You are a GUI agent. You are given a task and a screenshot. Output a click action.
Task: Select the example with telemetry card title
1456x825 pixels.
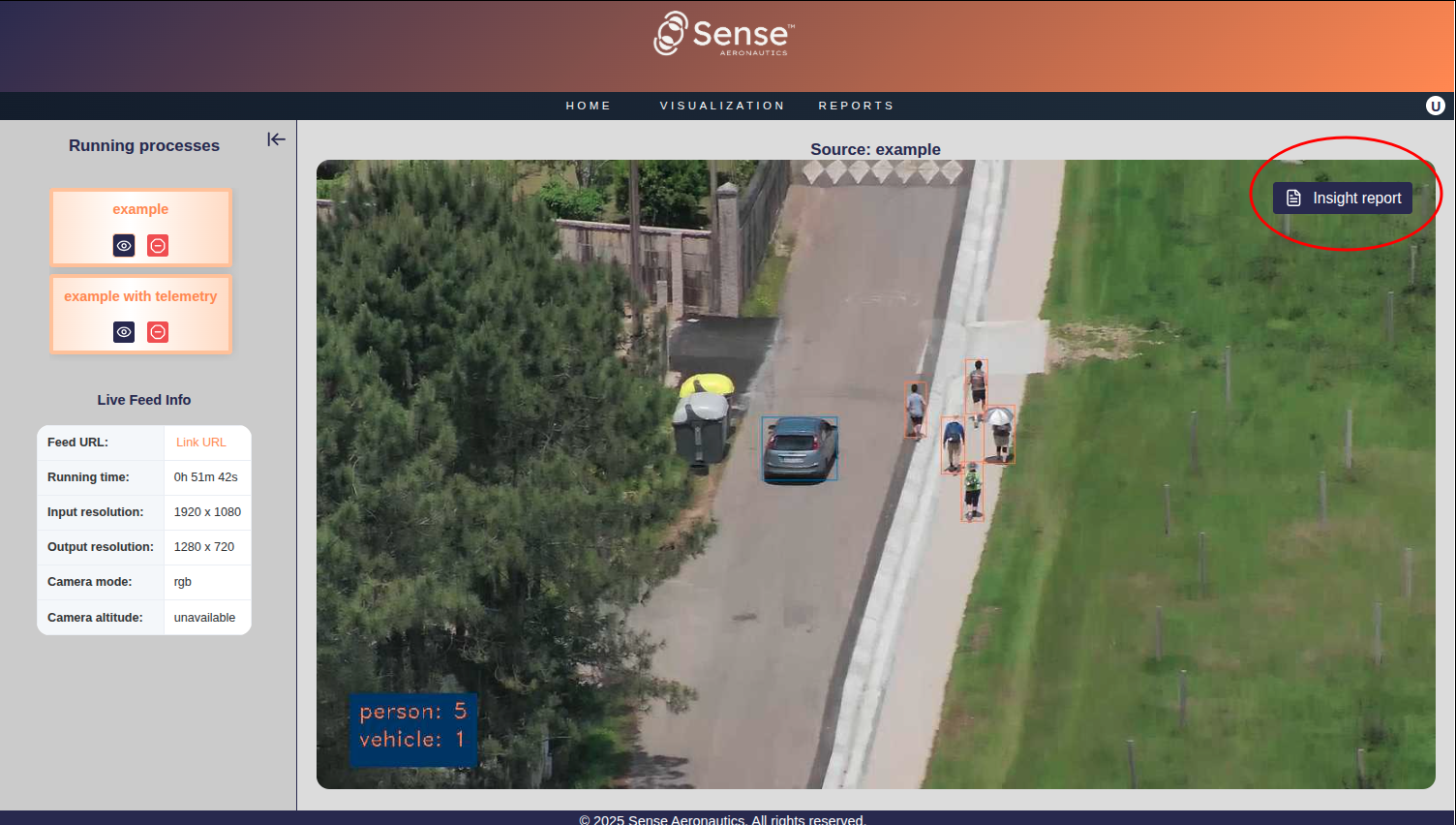tap(140, 296)
